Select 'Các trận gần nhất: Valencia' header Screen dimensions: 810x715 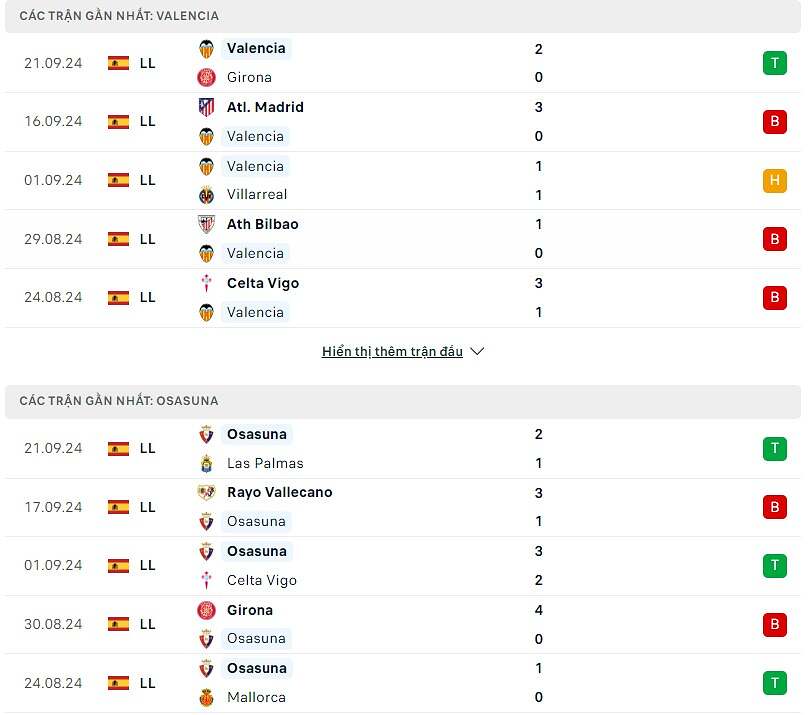click(x=119, y=16)
